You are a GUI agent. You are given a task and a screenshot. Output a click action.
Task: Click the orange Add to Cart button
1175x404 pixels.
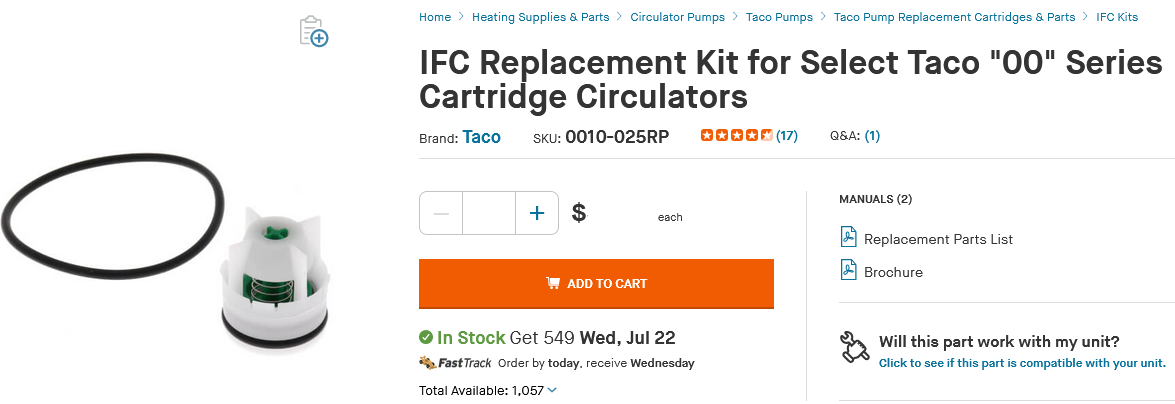point(596,283)
